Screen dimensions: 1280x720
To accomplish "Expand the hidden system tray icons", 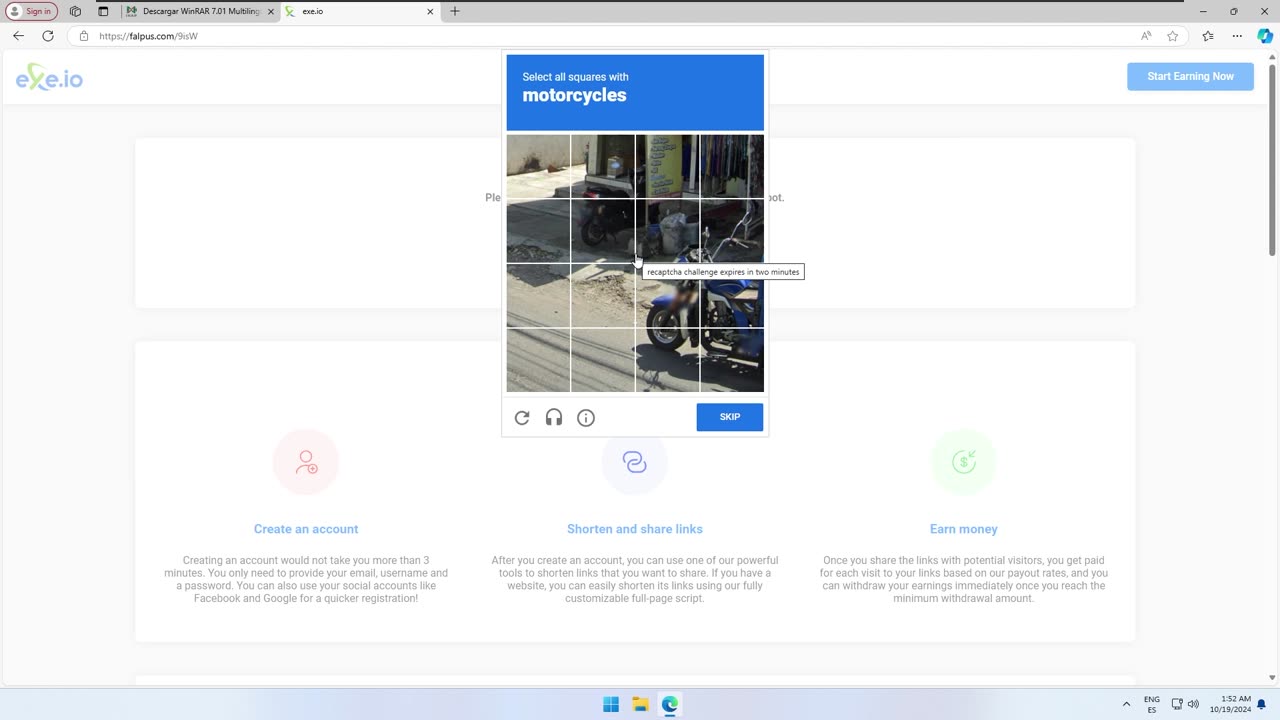I will coord(1126,704).
